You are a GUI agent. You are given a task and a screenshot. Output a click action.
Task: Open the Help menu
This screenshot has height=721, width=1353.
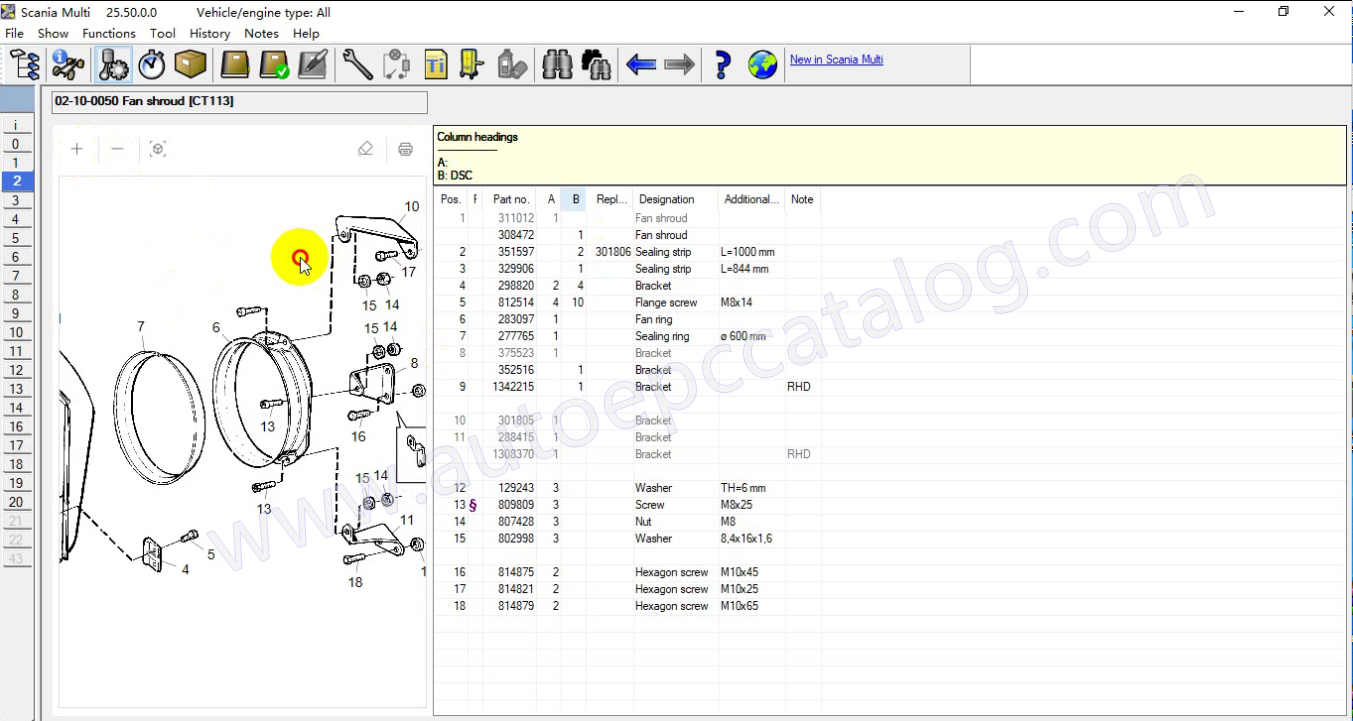tap(306, 33)
